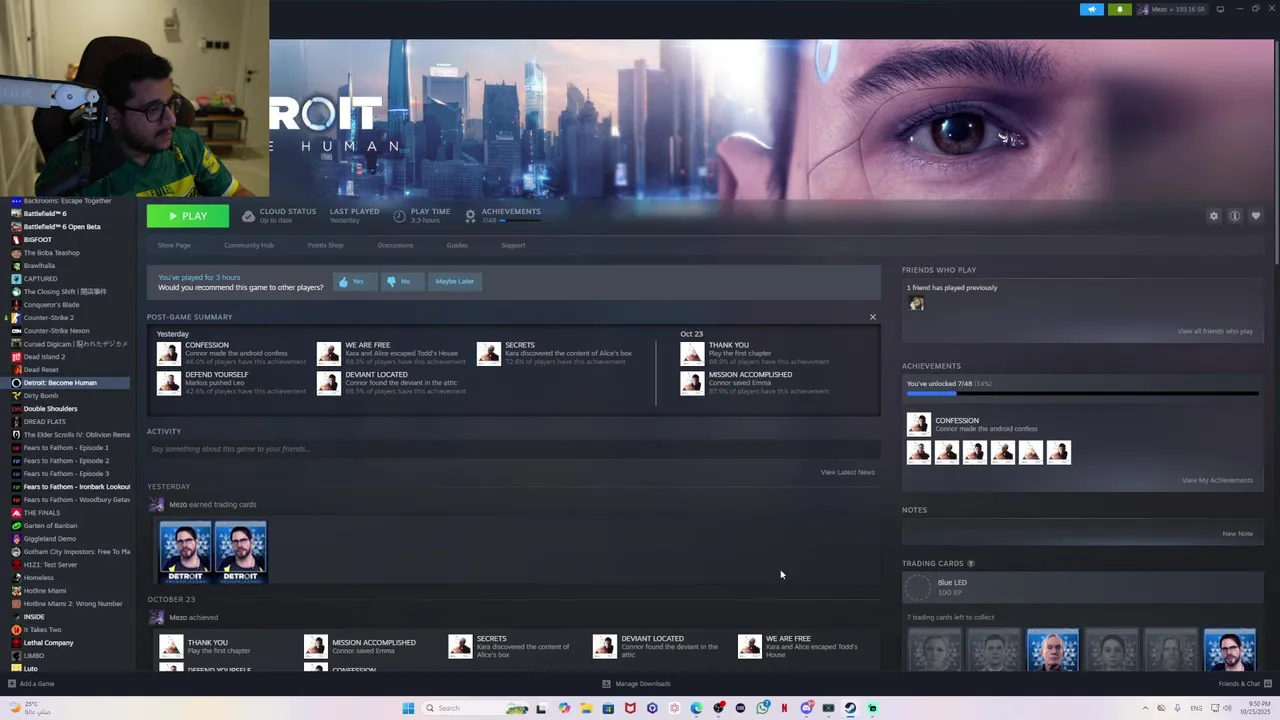Select Dead Island 2 in library

(x=44, y=357)
